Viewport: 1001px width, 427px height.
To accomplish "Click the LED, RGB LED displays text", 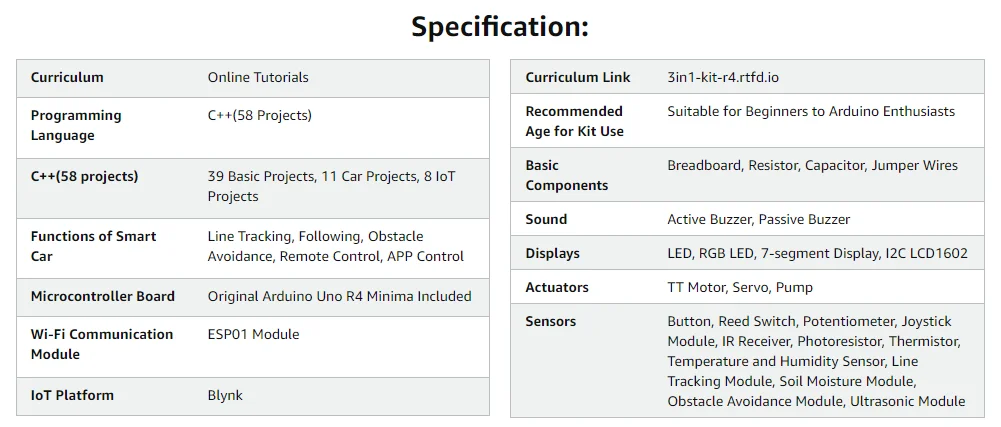I will click(x=817, y=253).
